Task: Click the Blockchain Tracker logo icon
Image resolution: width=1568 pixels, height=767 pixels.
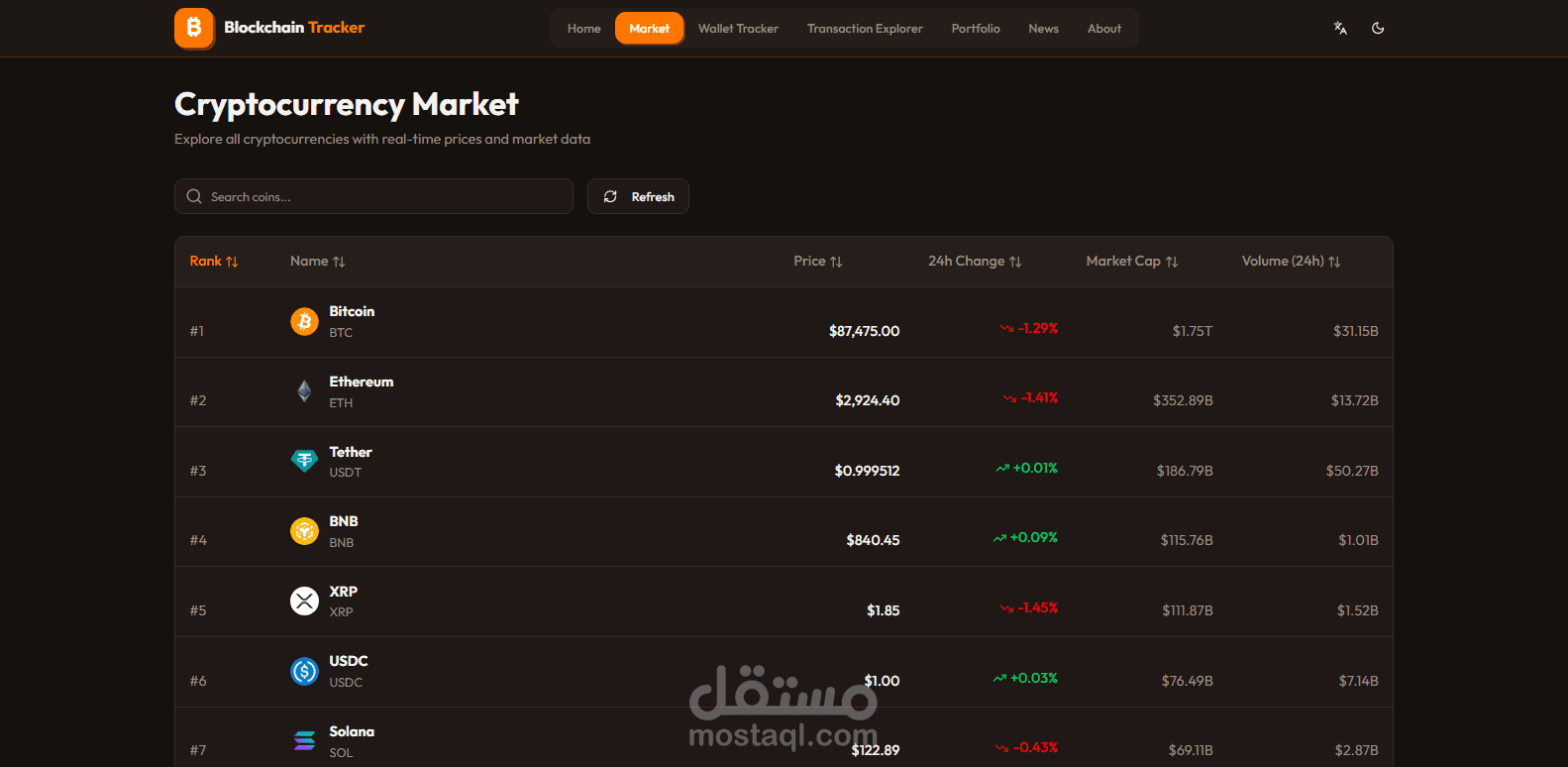Action: click(x=194, y=28)
